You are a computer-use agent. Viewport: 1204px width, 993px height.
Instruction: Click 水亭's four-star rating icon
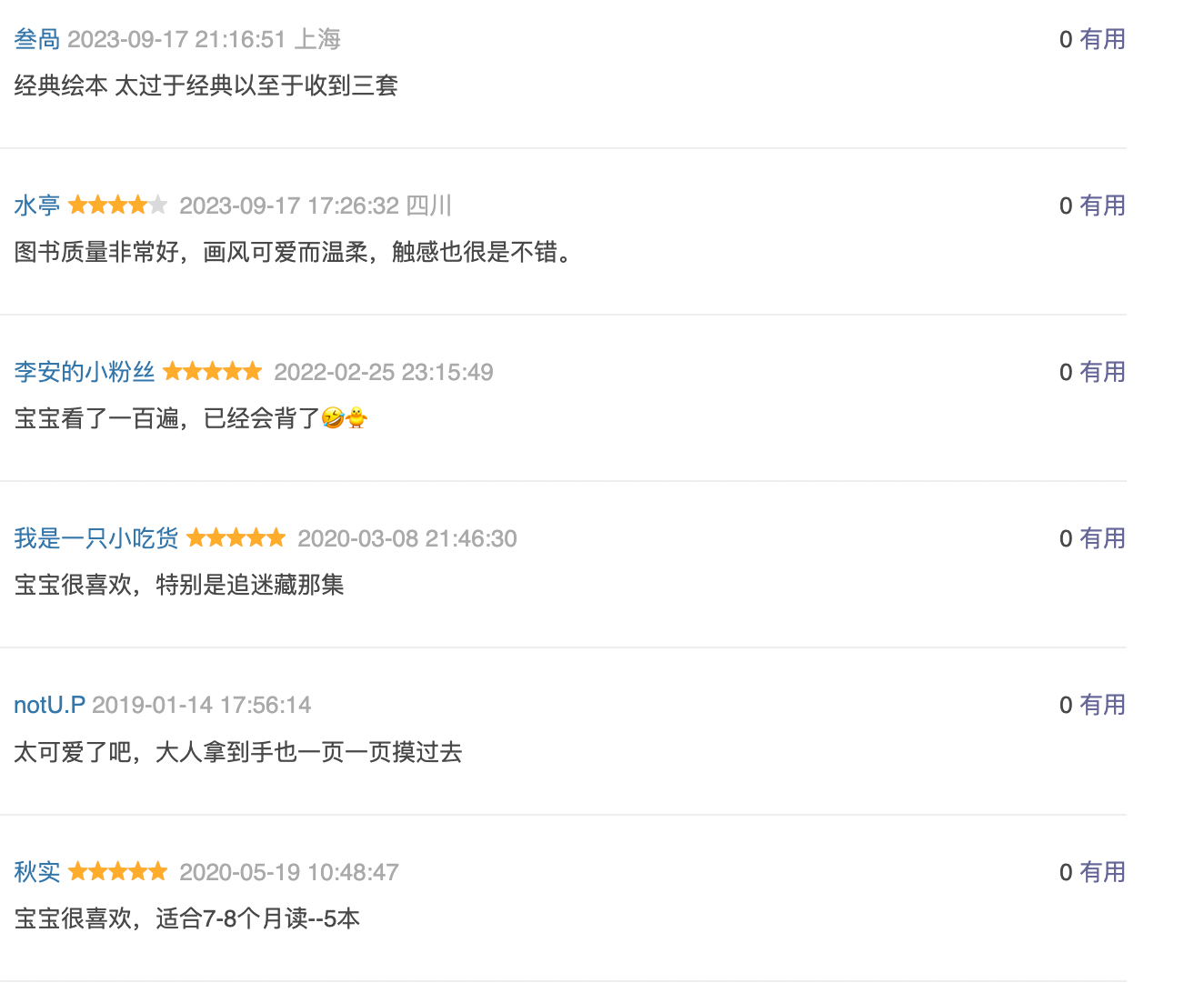click(118, 205)
